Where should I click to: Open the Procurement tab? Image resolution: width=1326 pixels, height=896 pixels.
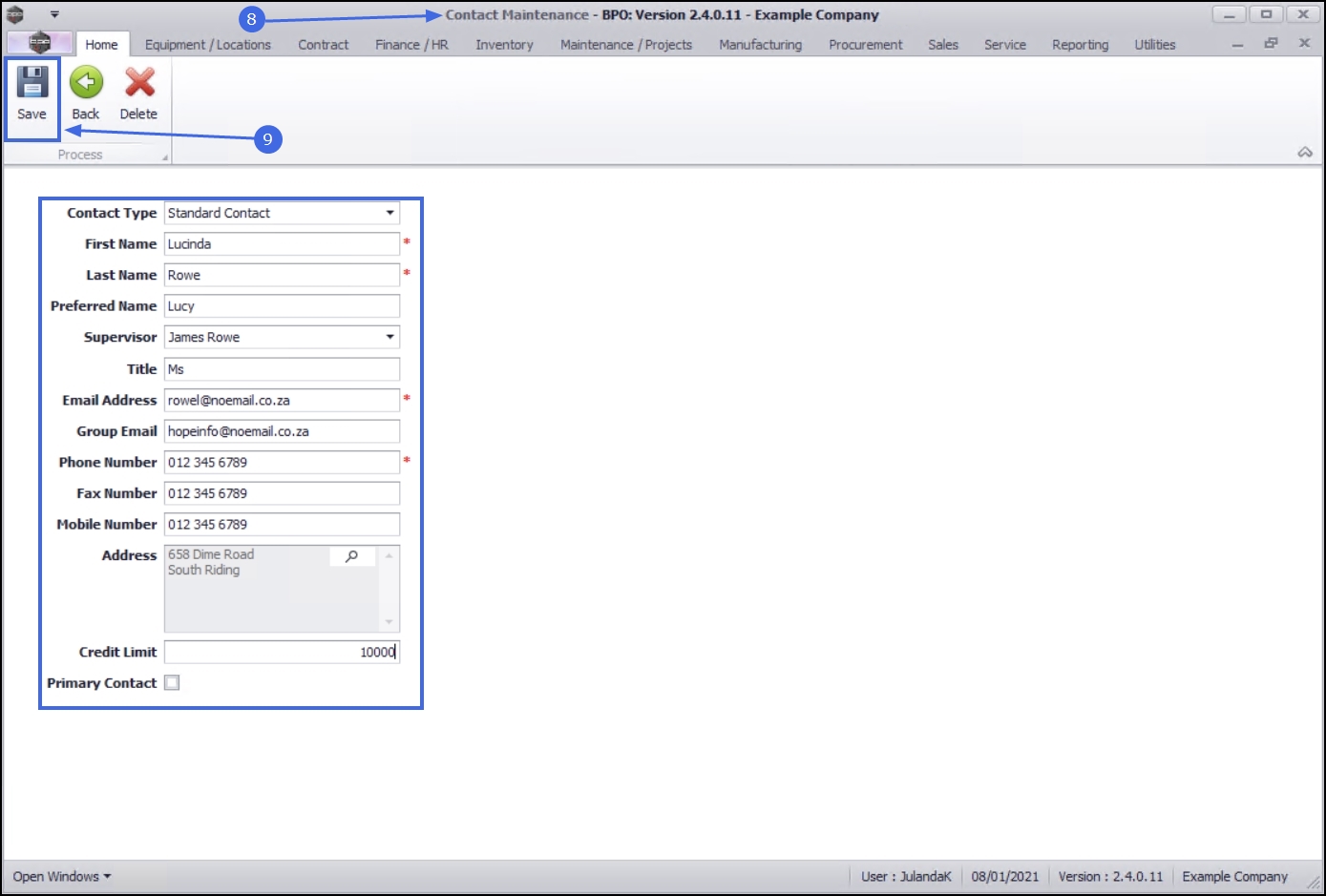pyautogui.click(x=865, y=44)
